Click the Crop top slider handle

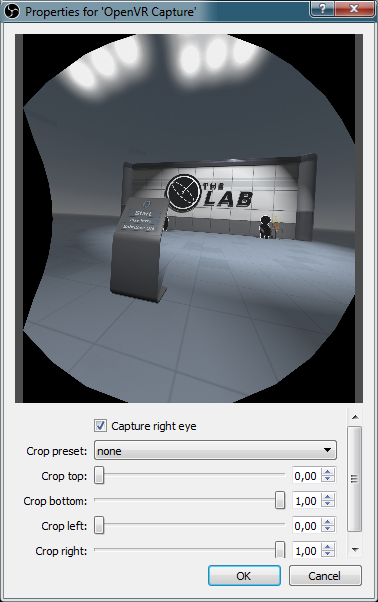(x=99, y=475)
